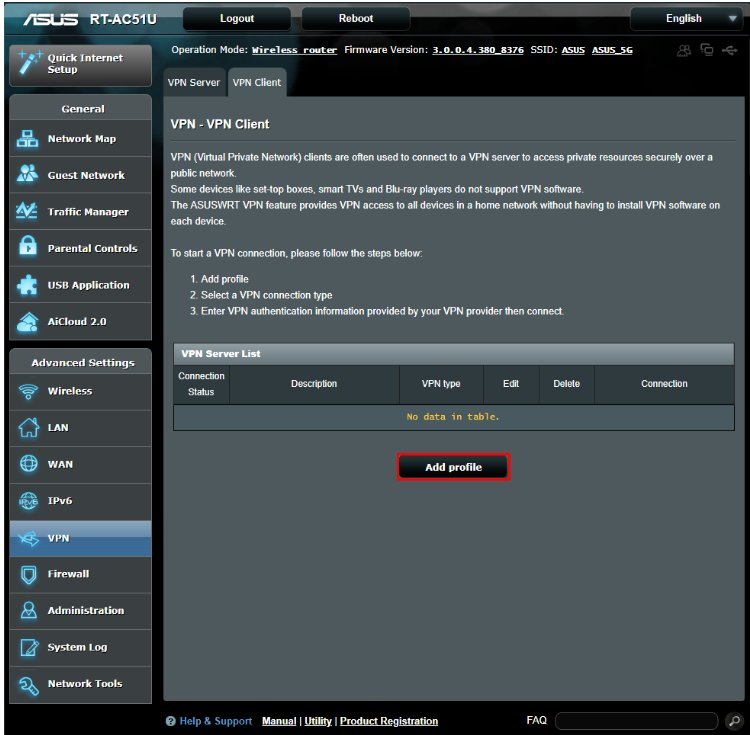Click the Parental Controls lock icon
This screenshot has height=735, width=750.
[x=28, y=247]
